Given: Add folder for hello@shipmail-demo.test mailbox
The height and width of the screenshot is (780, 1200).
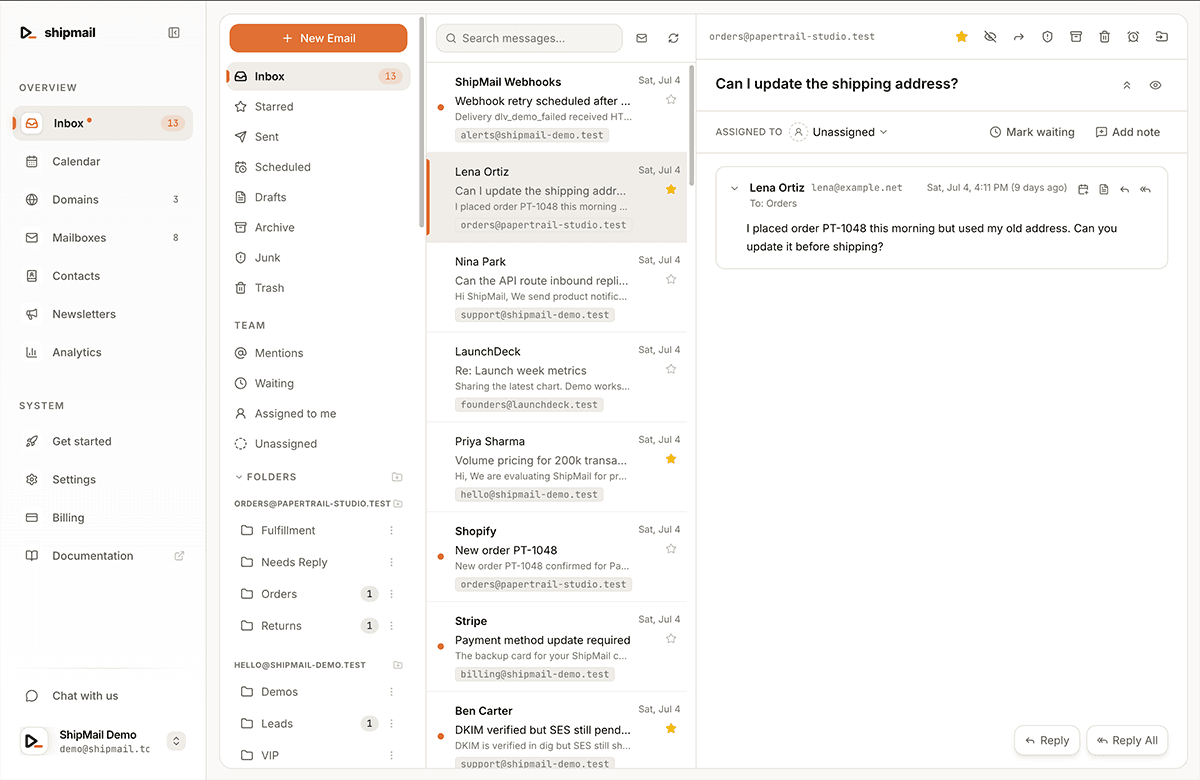Looking at the screenshot, I should click(398, 665).
